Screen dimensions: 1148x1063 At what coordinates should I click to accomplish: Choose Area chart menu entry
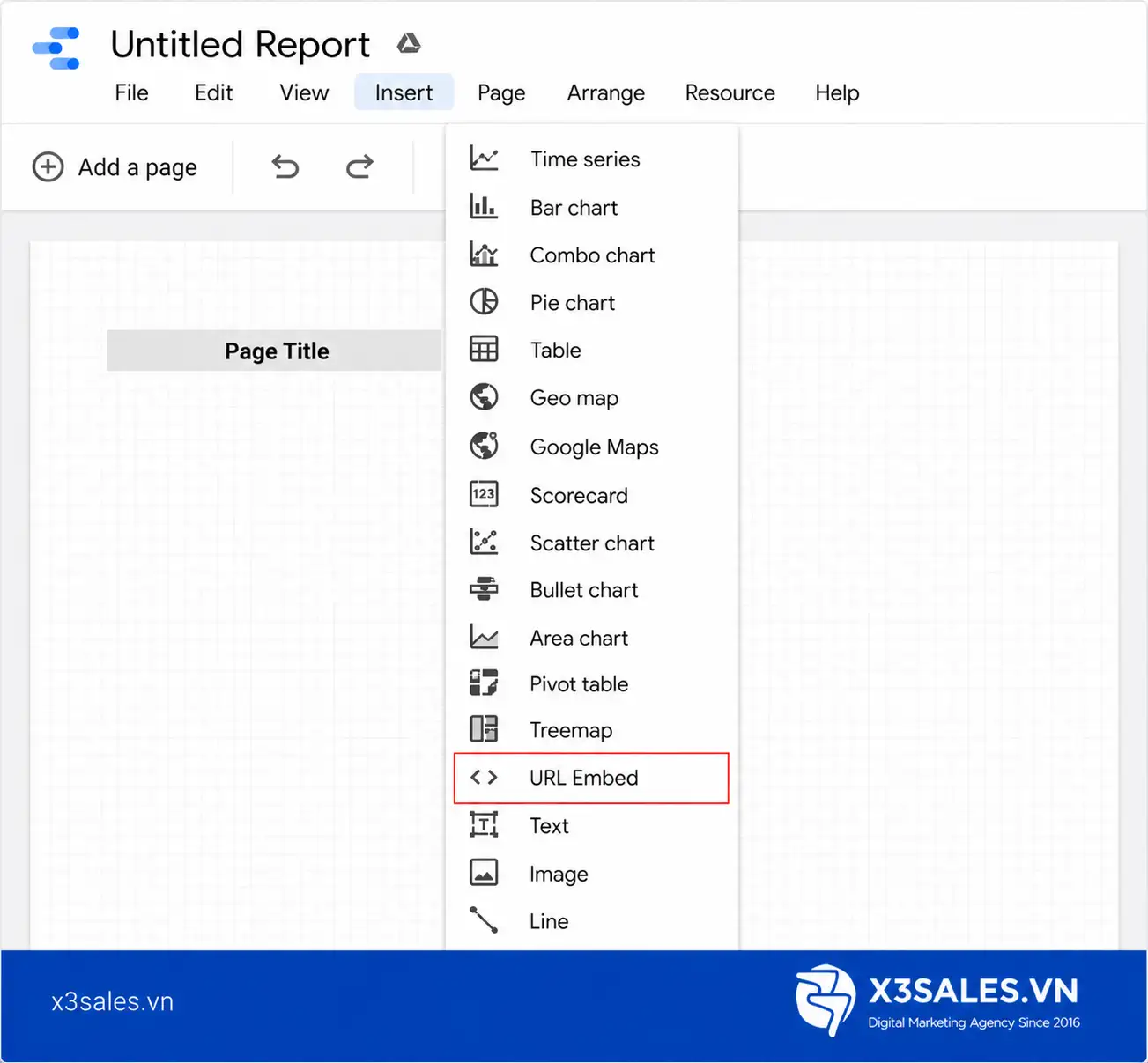tap(592, 637)
